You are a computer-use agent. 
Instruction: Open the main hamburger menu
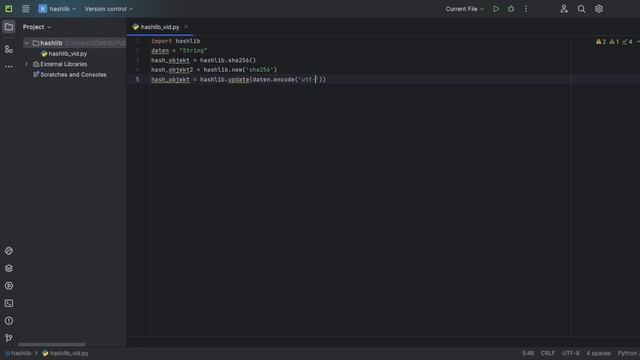click(25, 9)
